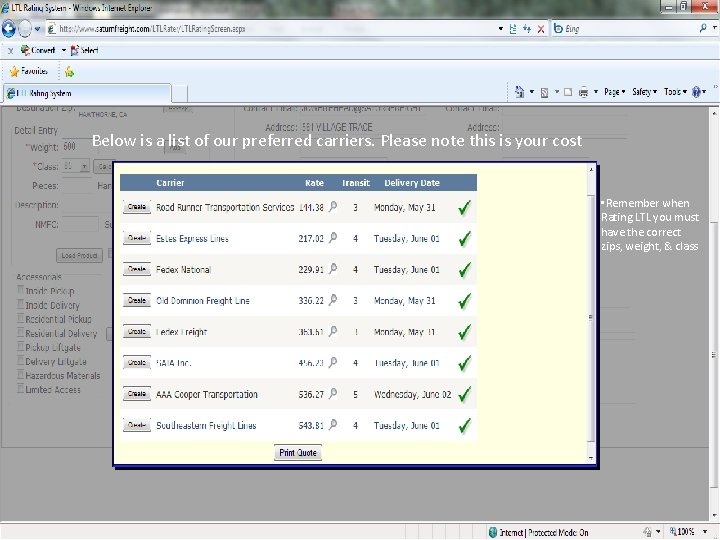Image resolution: width=720 pixels, height=540 pixels.
Task: Enable Residential Pickup checkbox
Action: [20, 318]
